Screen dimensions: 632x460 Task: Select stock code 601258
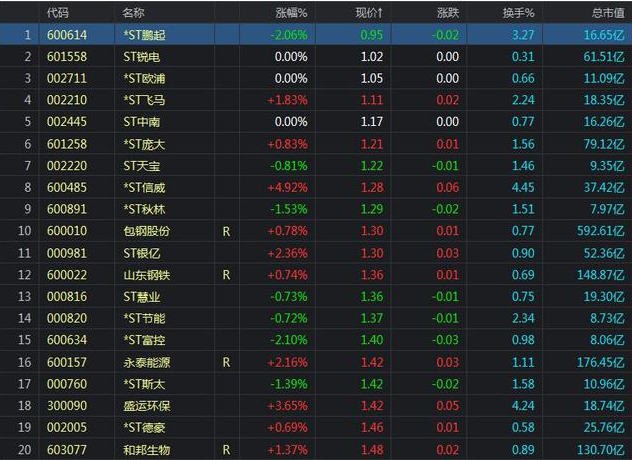(x=67, y=144)
